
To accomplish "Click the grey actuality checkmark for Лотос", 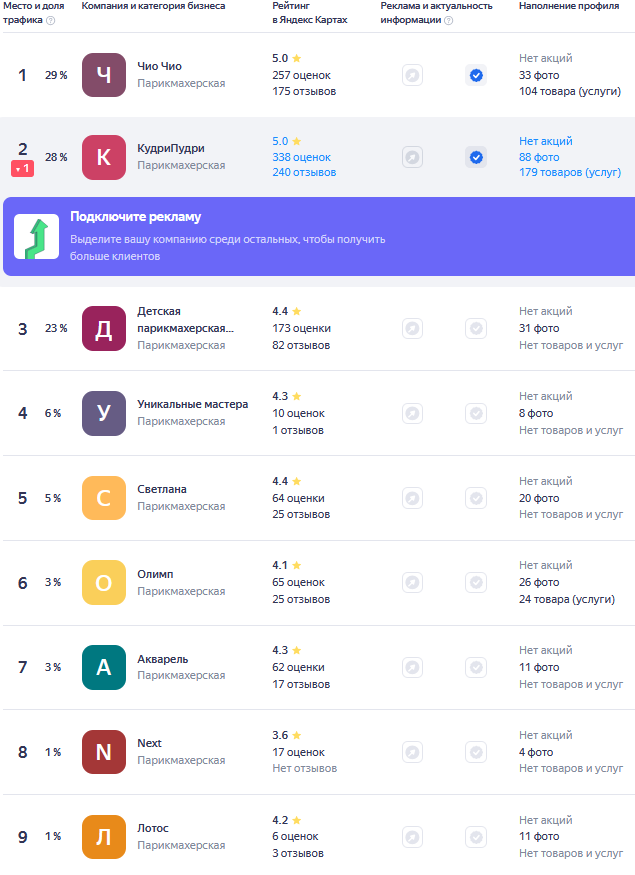I will tap(476, 837).
